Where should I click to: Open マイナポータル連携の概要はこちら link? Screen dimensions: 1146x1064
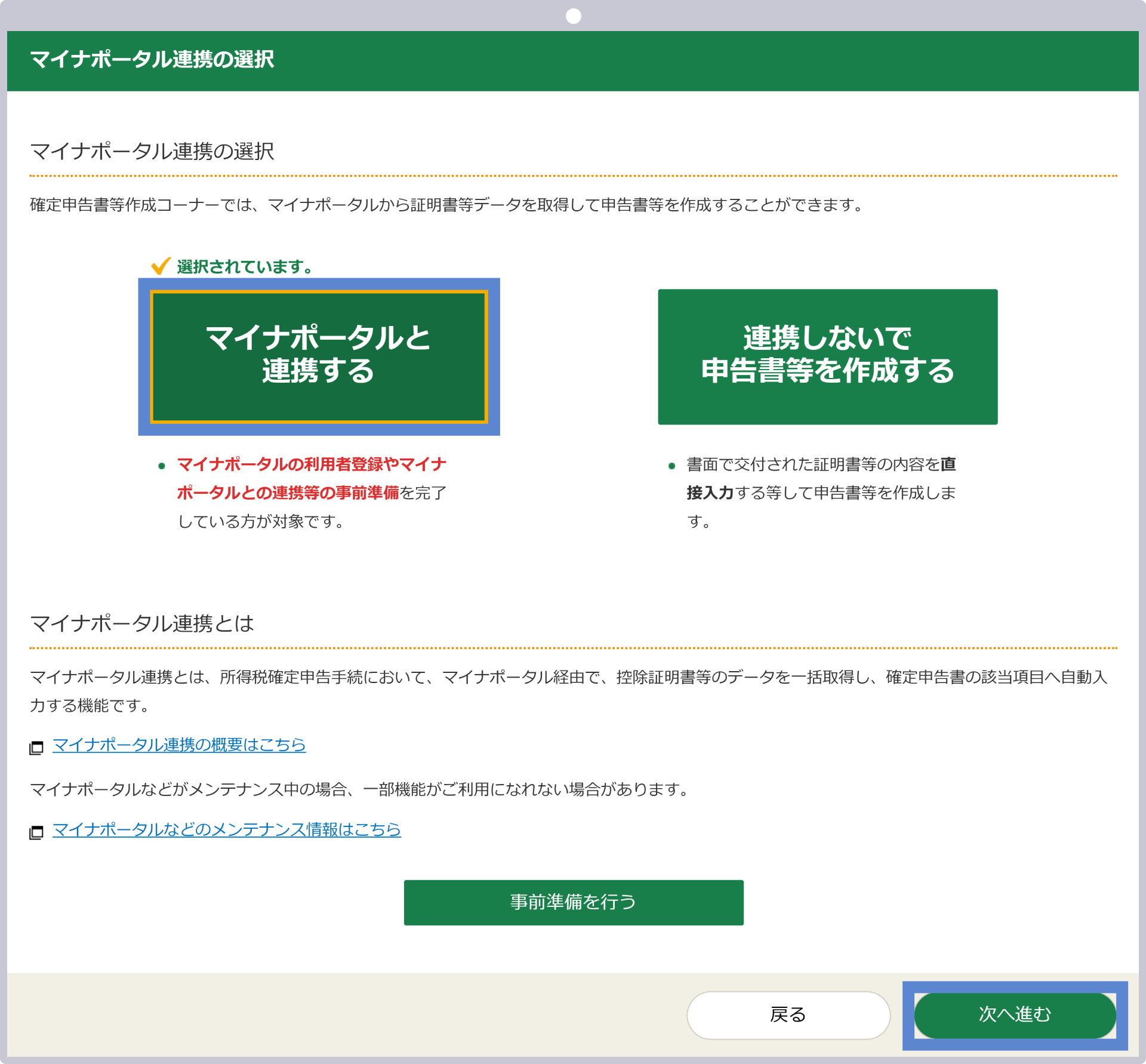179,745
